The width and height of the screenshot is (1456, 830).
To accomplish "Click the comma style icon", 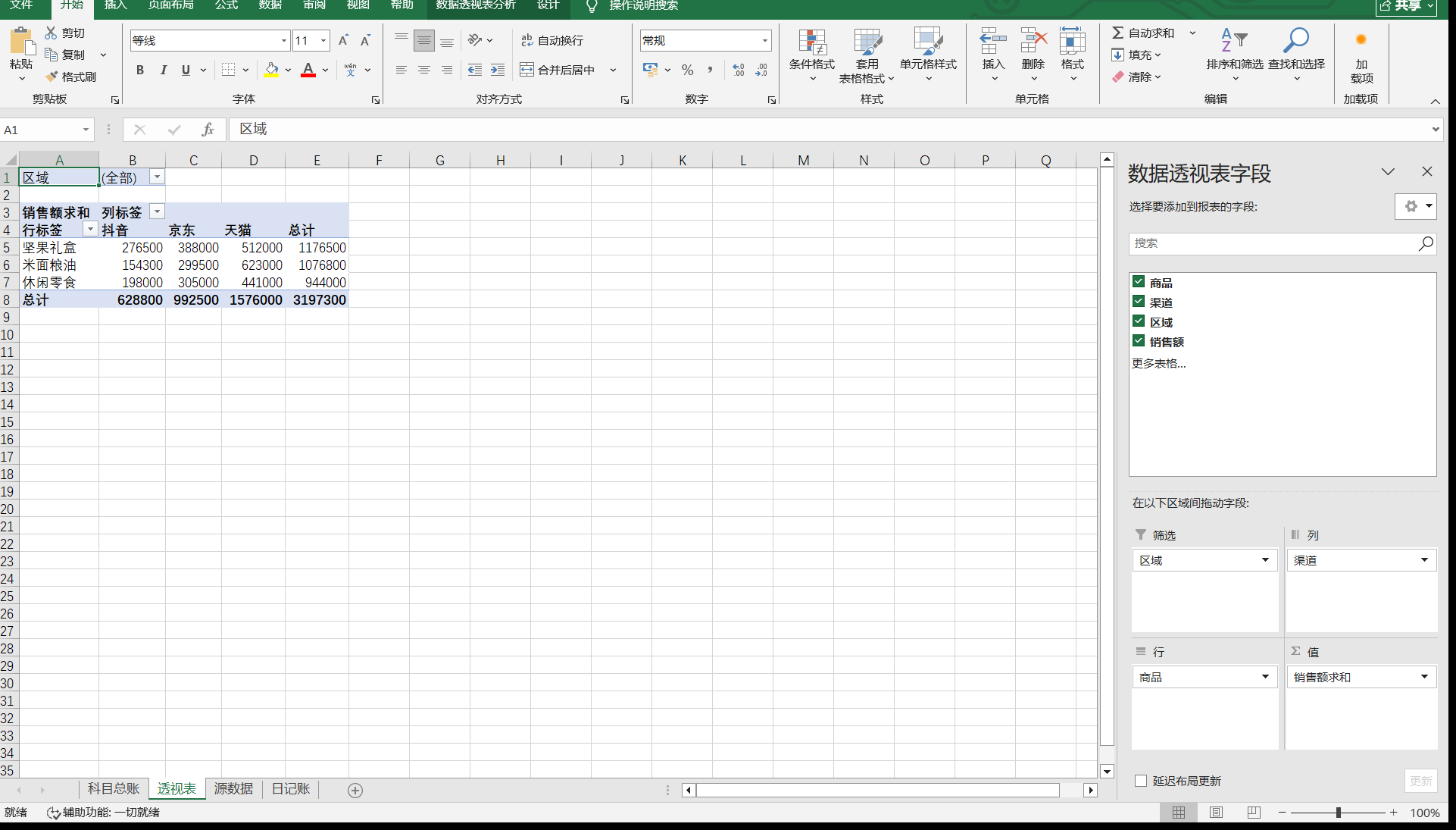I will click(710, 70).
